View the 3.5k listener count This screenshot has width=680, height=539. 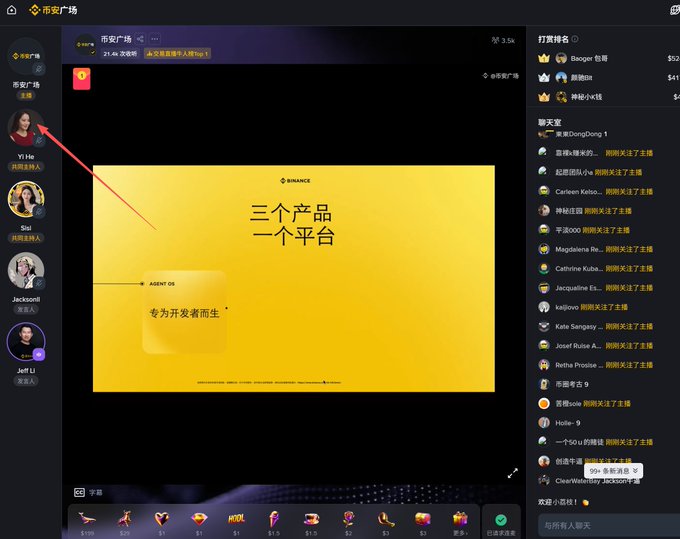503,40
